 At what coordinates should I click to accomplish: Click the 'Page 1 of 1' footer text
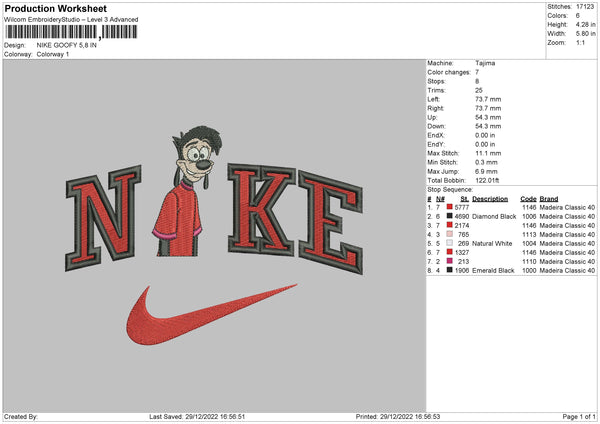[x=579, y=417]
